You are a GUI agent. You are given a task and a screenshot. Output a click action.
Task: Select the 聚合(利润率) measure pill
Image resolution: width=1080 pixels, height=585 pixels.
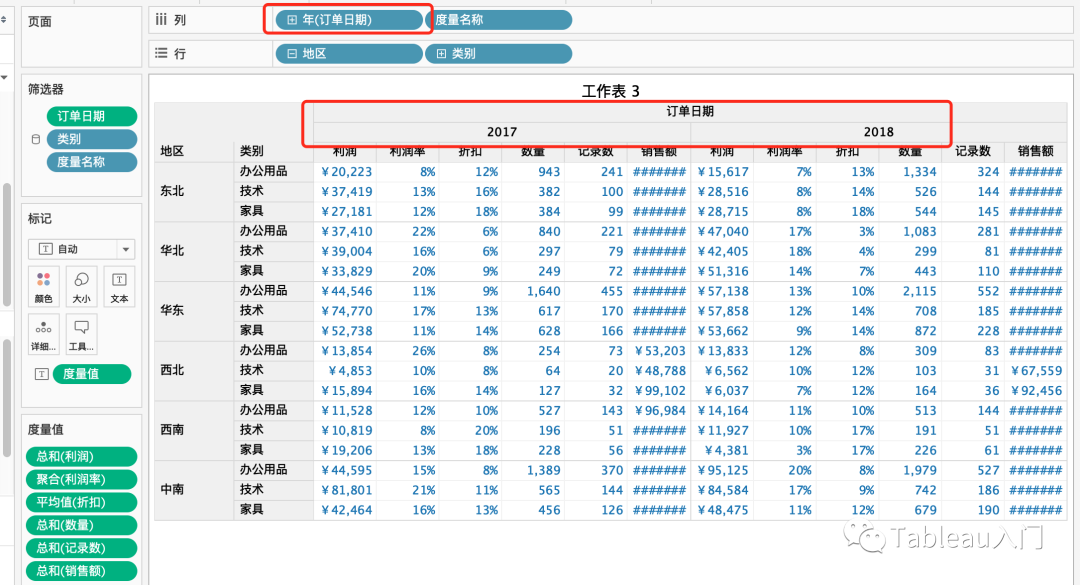click(x=81, y=479)
